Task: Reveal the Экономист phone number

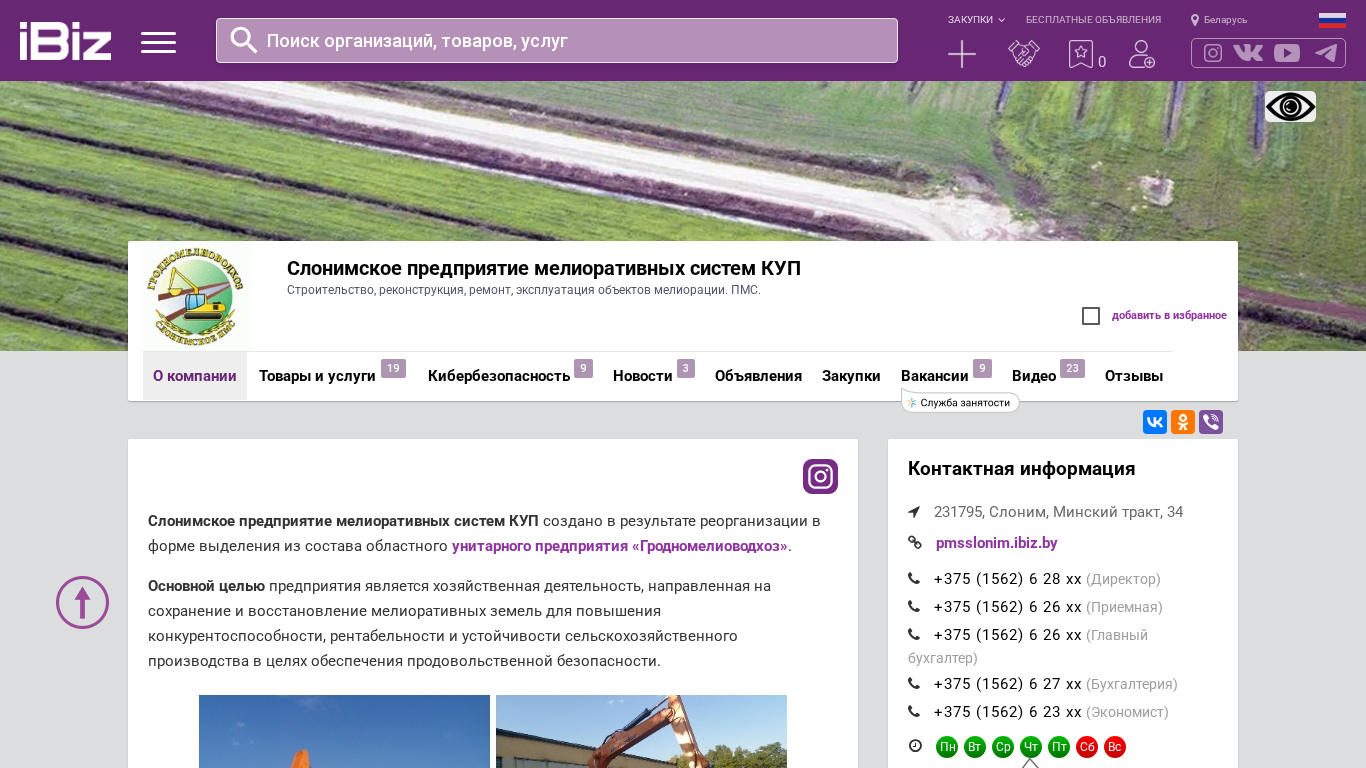Action: coord(1008,712)
